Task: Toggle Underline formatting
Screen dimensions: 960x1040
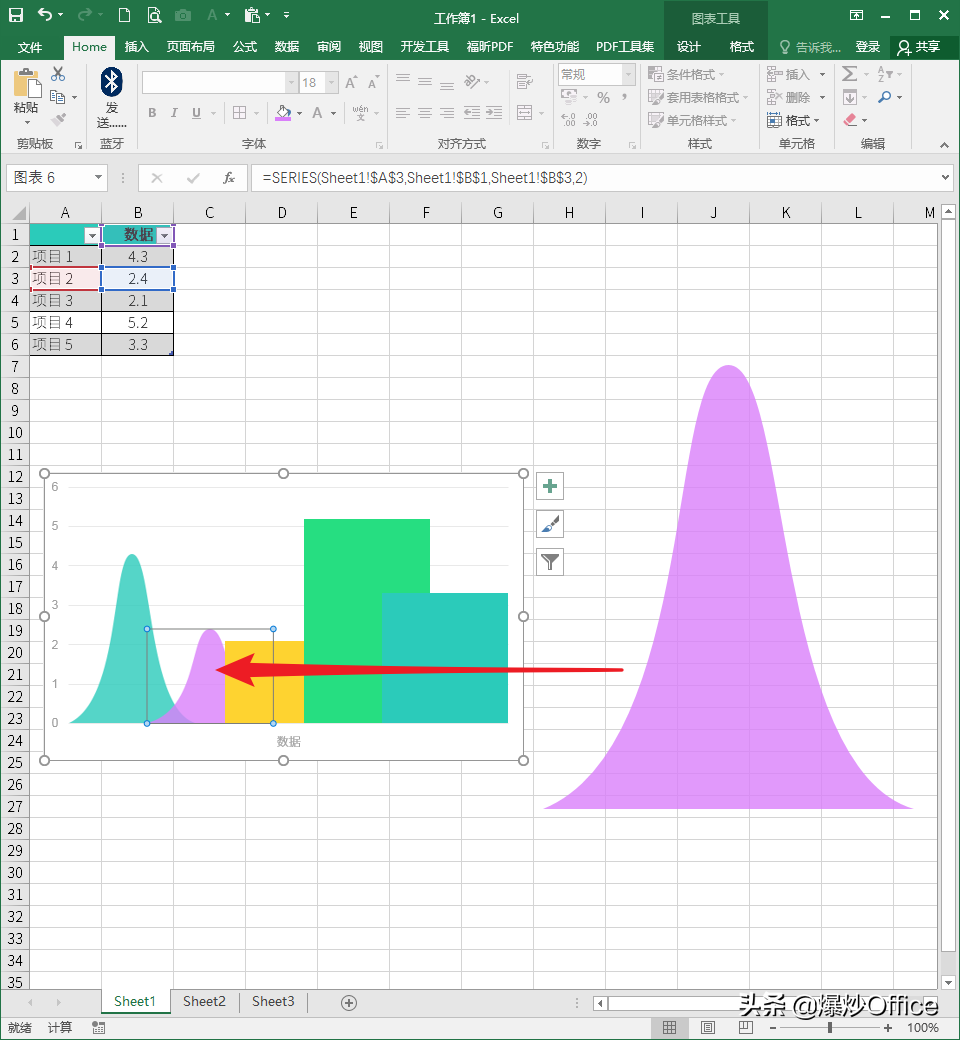Action: tap(196, 113)
